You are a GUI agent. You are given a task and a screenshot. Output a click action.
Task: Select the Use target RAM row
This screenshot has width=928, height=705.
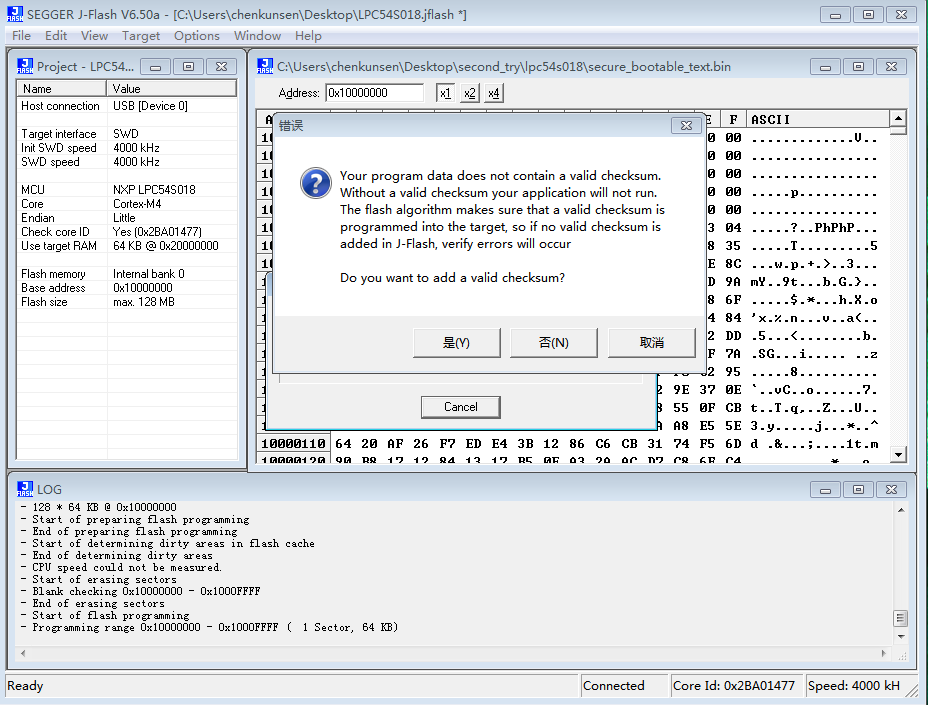[127, 246]
